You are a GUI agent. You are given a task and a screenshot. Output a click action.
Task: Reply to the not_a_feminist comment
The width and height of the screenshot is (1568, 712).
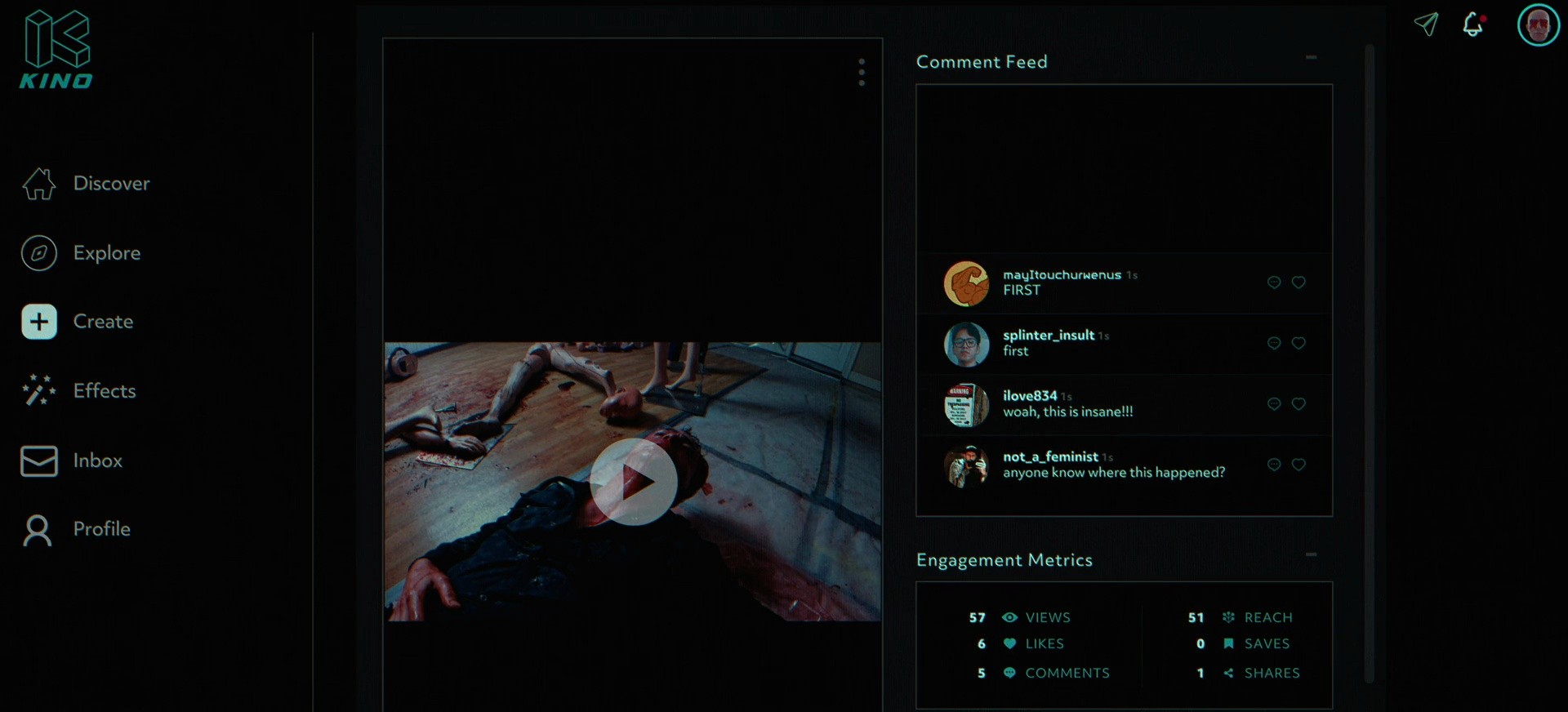pyautogui.click(x=1274, y=465)
